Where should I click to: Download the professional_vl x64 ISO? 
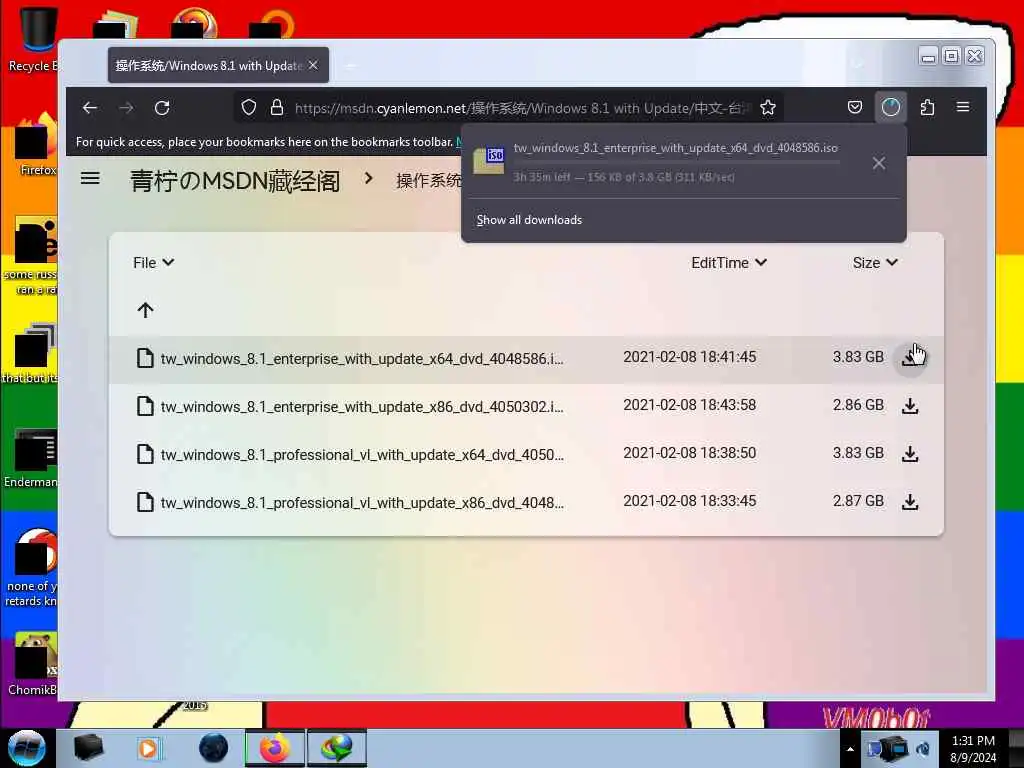click(910, 453)
